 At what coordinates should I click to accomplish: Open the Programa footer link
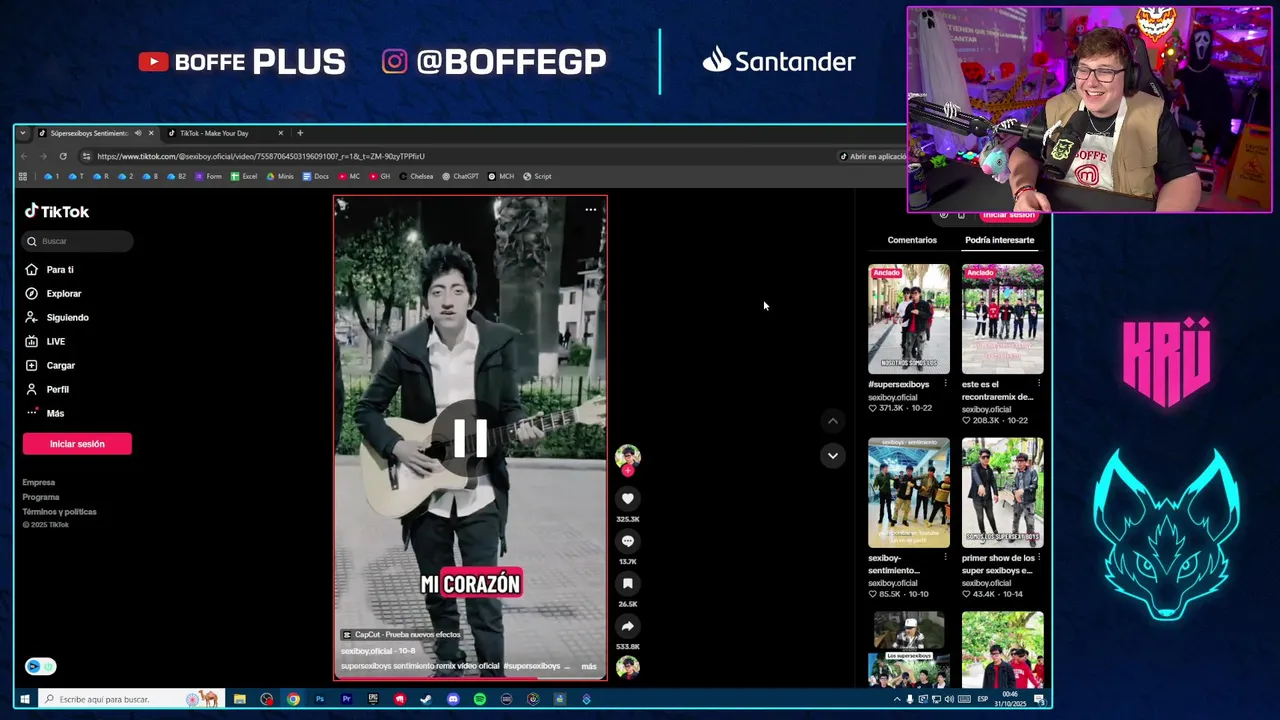[x=41, y=497]
